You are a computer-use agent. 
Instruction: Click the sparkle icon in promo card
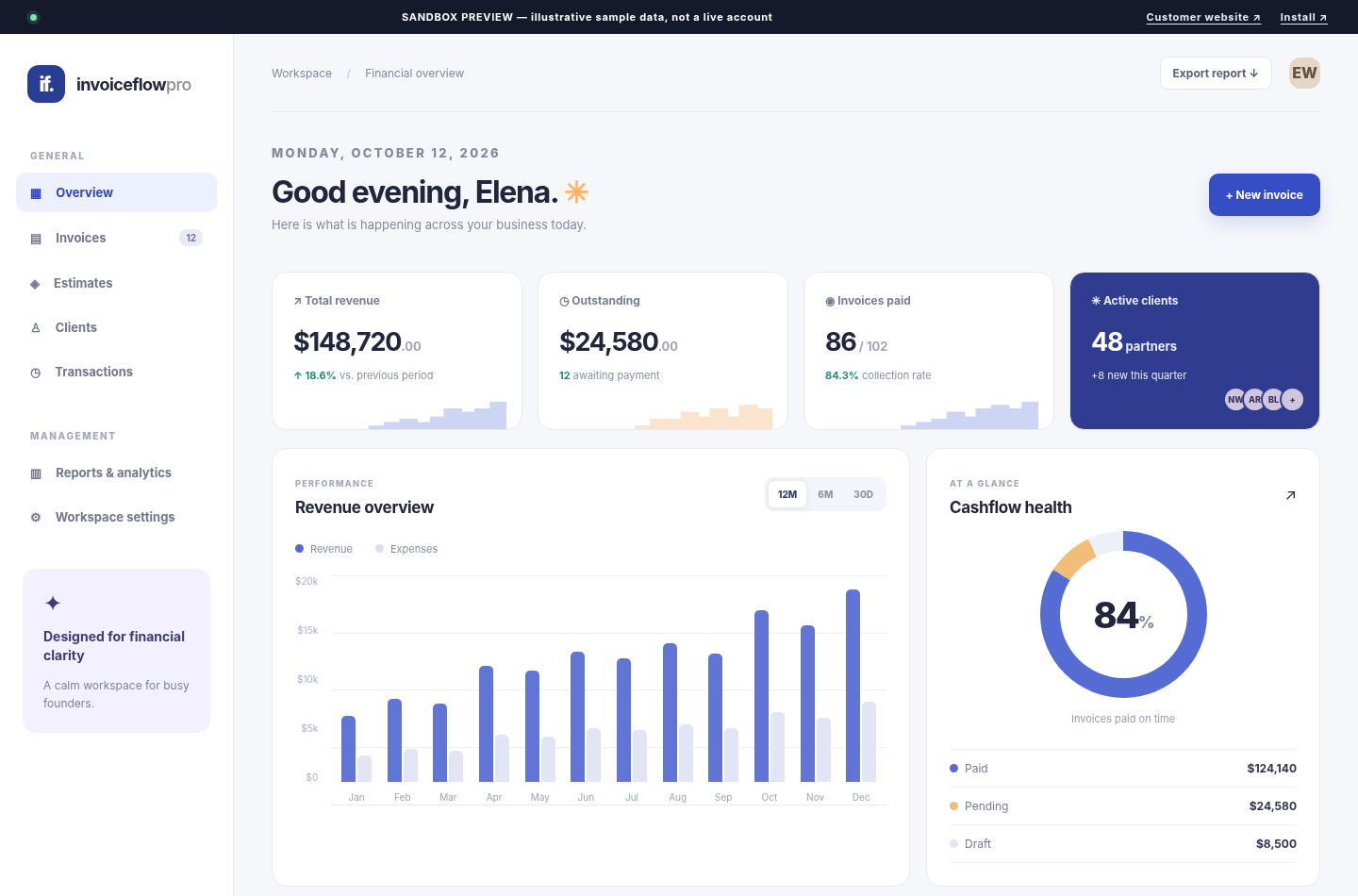click(53, 603)
